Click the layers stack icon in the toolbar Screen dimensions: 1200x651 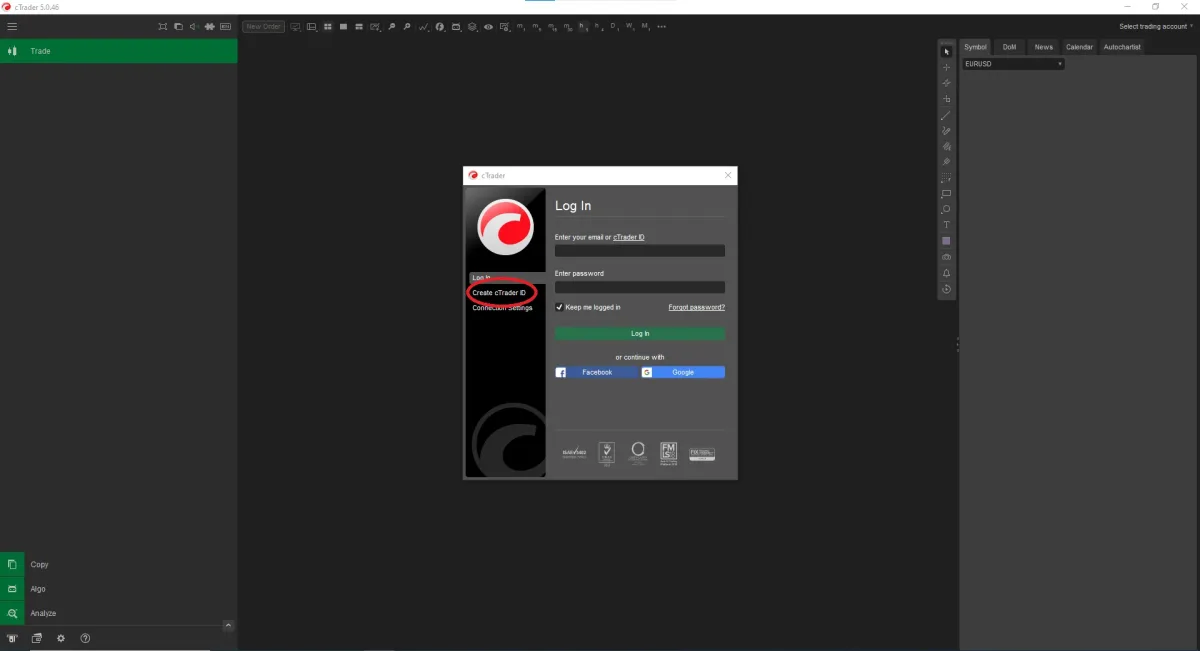click(x=473, y=27)
